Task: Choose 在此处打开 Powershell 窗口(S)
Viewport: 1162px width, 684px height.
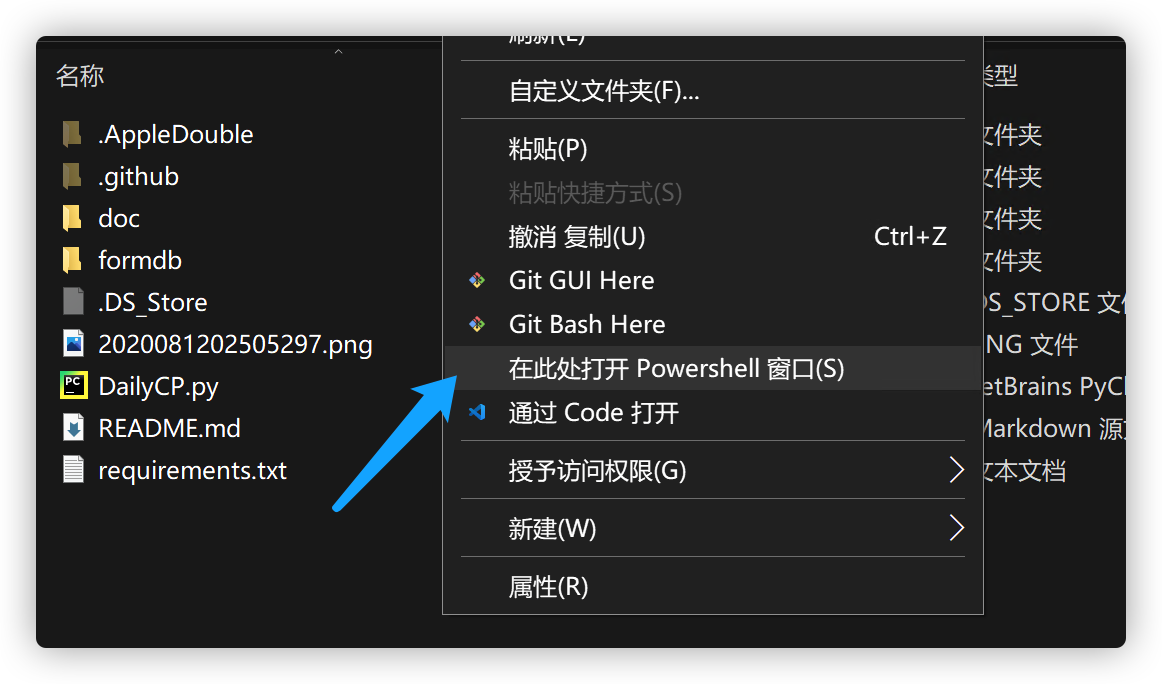Action: point(676,369)
